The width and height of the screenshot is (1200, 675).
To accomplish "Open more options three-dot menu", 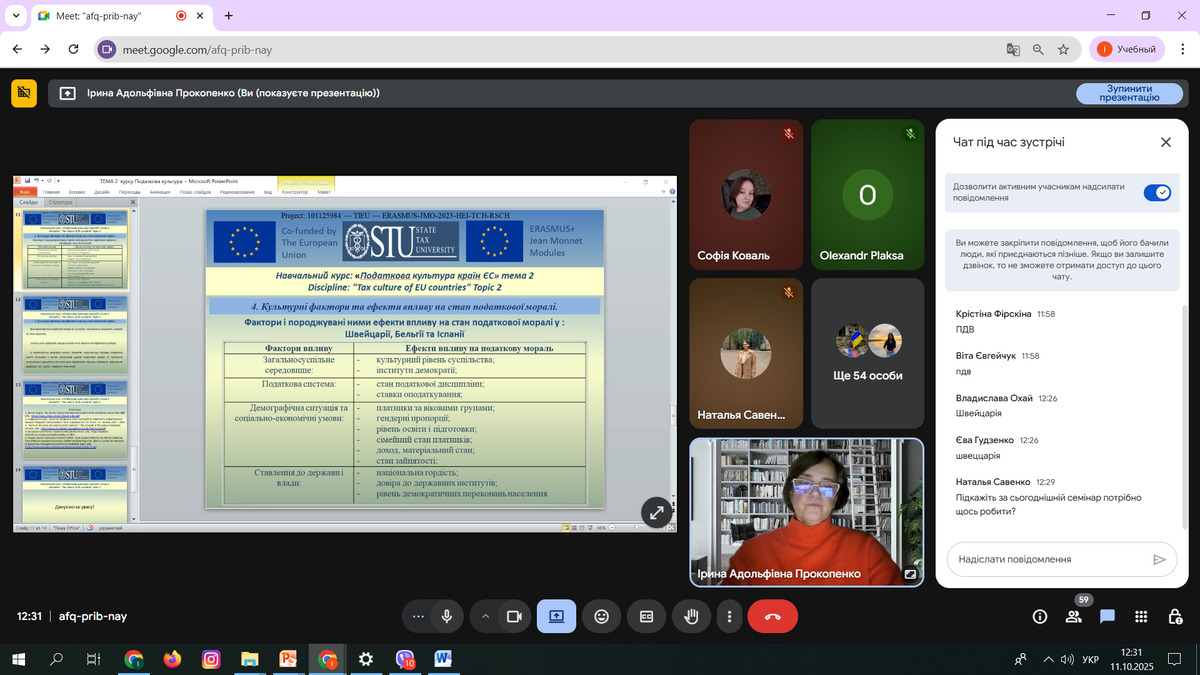I will [730, 617].
